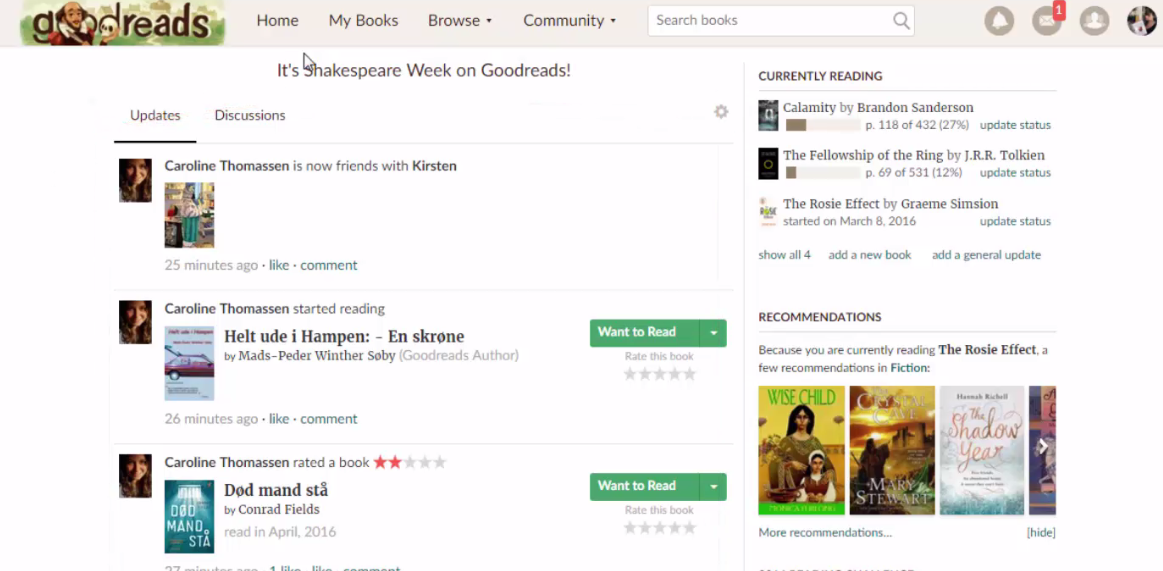Click Fellowship of the Ring progress bar
The image size is (1163, 571).
823,173
